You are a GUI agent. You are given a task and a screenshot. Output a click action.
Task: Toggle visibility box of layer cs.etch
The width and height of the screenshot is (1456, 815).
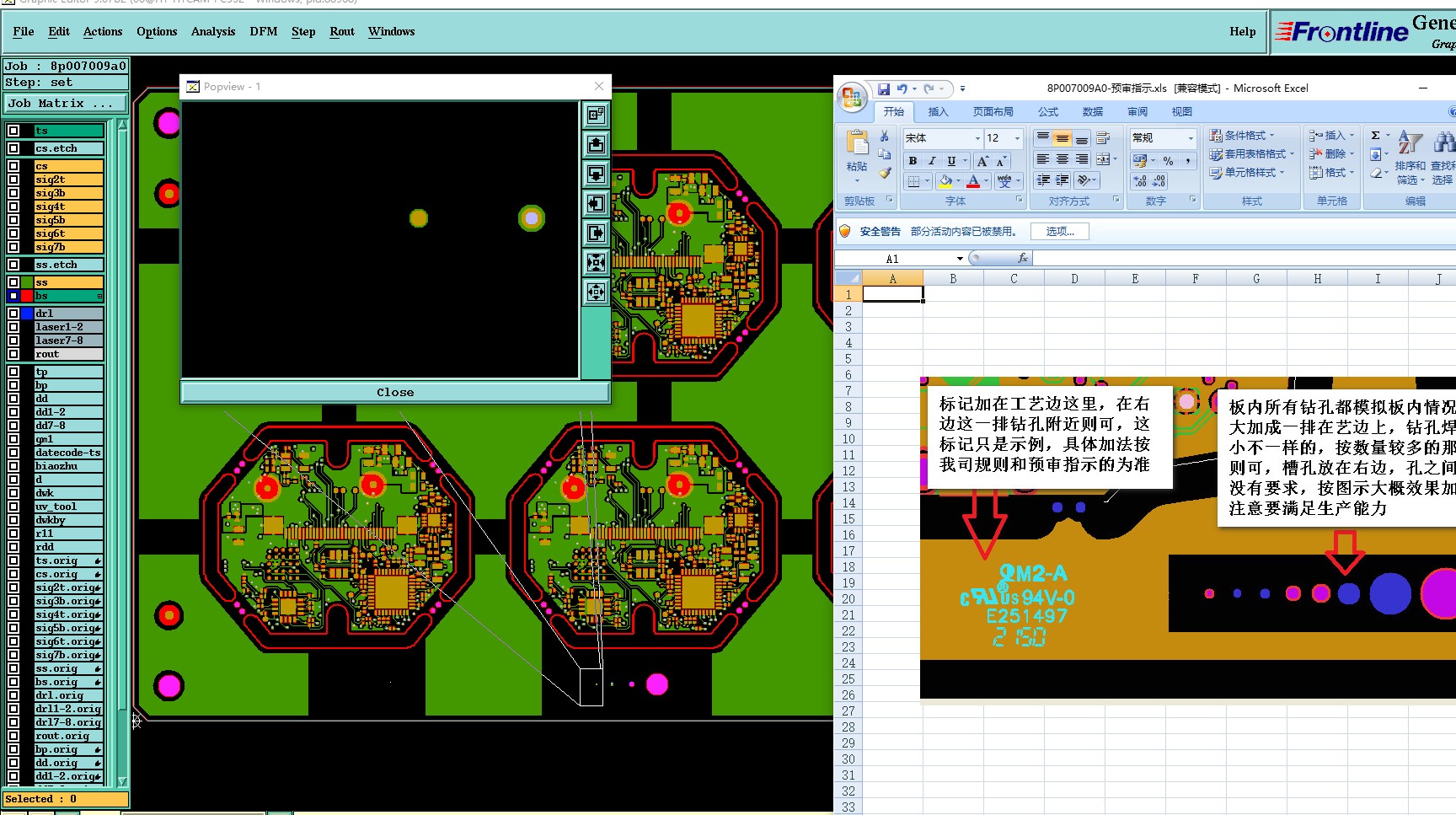[13, 148]
